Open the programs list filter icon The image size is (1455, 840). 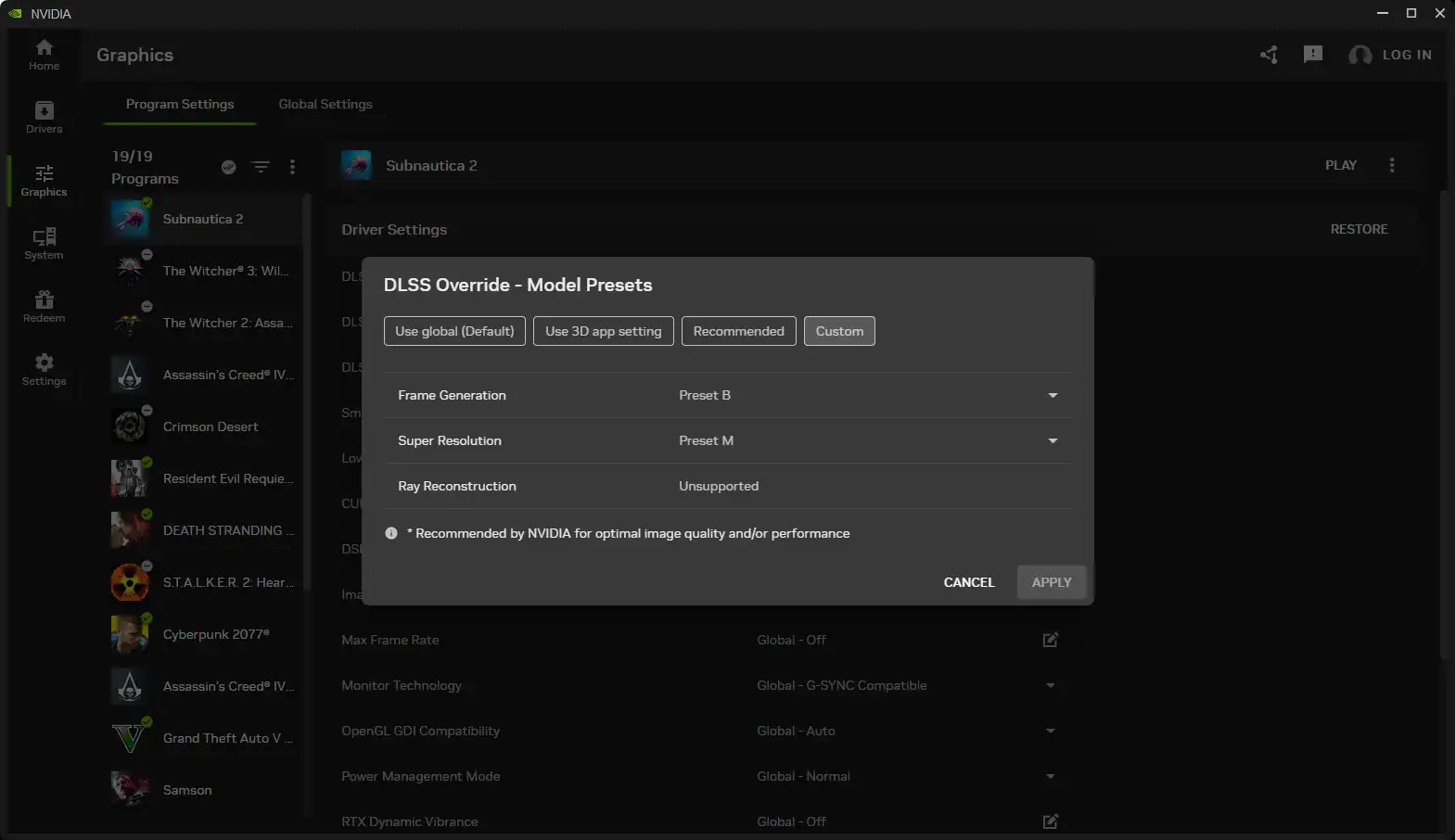tap(261, 167)
